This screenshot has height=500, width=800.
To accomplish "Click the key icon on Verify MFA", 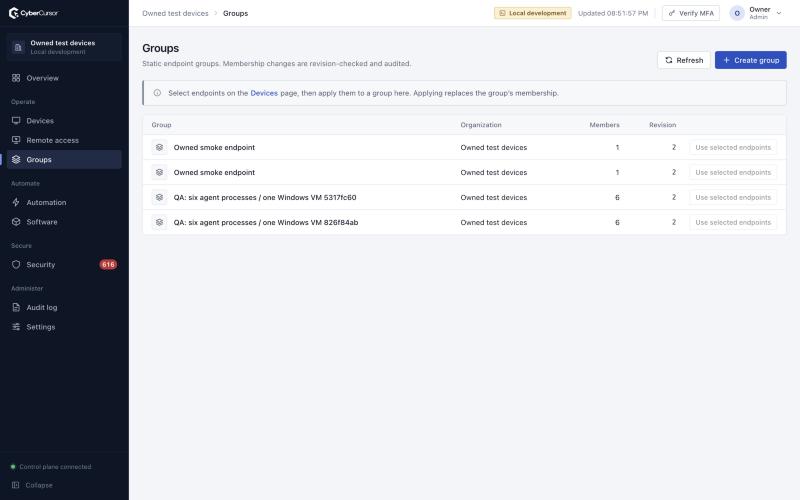I will [x=672, y=13].
